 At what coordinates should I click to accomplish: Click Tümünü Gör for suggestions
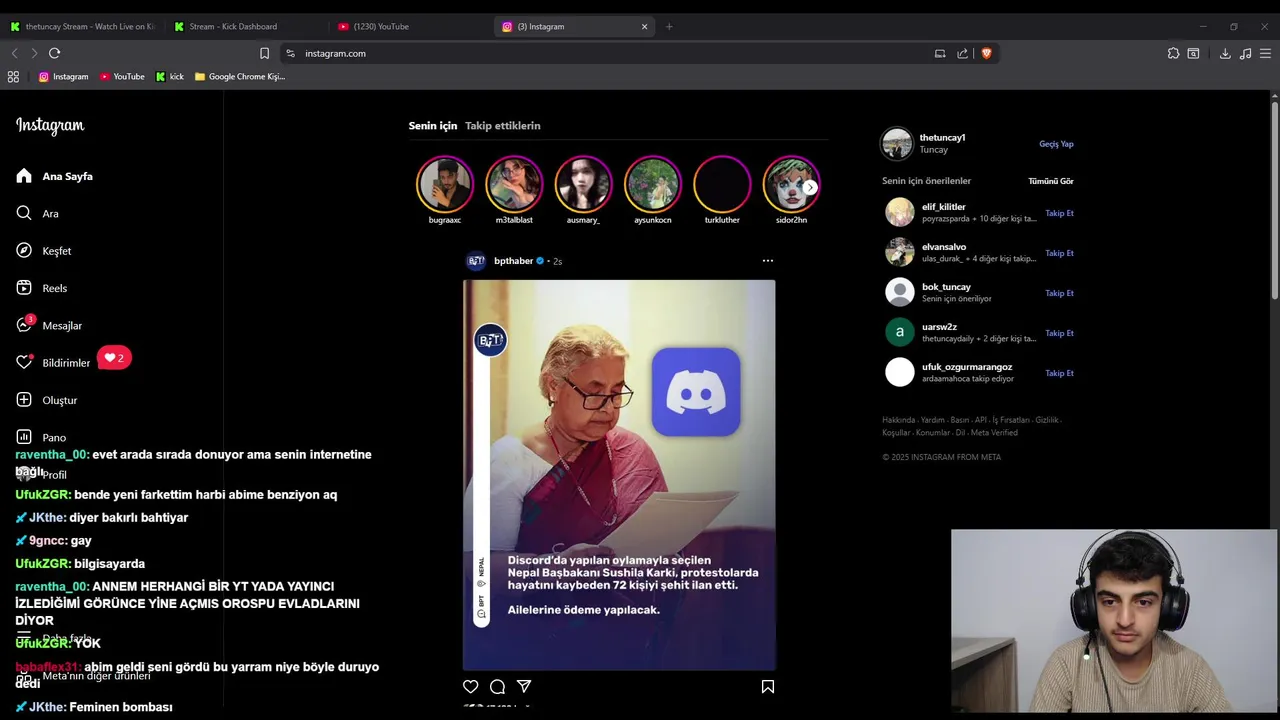1051,181
